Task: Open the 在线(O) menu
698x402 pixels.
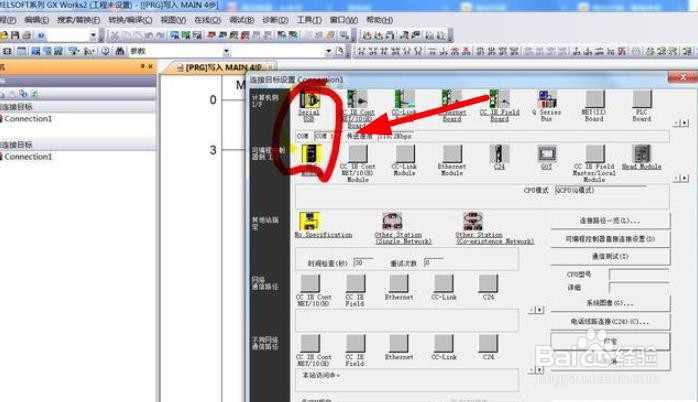Action: [x=207, y=20]
